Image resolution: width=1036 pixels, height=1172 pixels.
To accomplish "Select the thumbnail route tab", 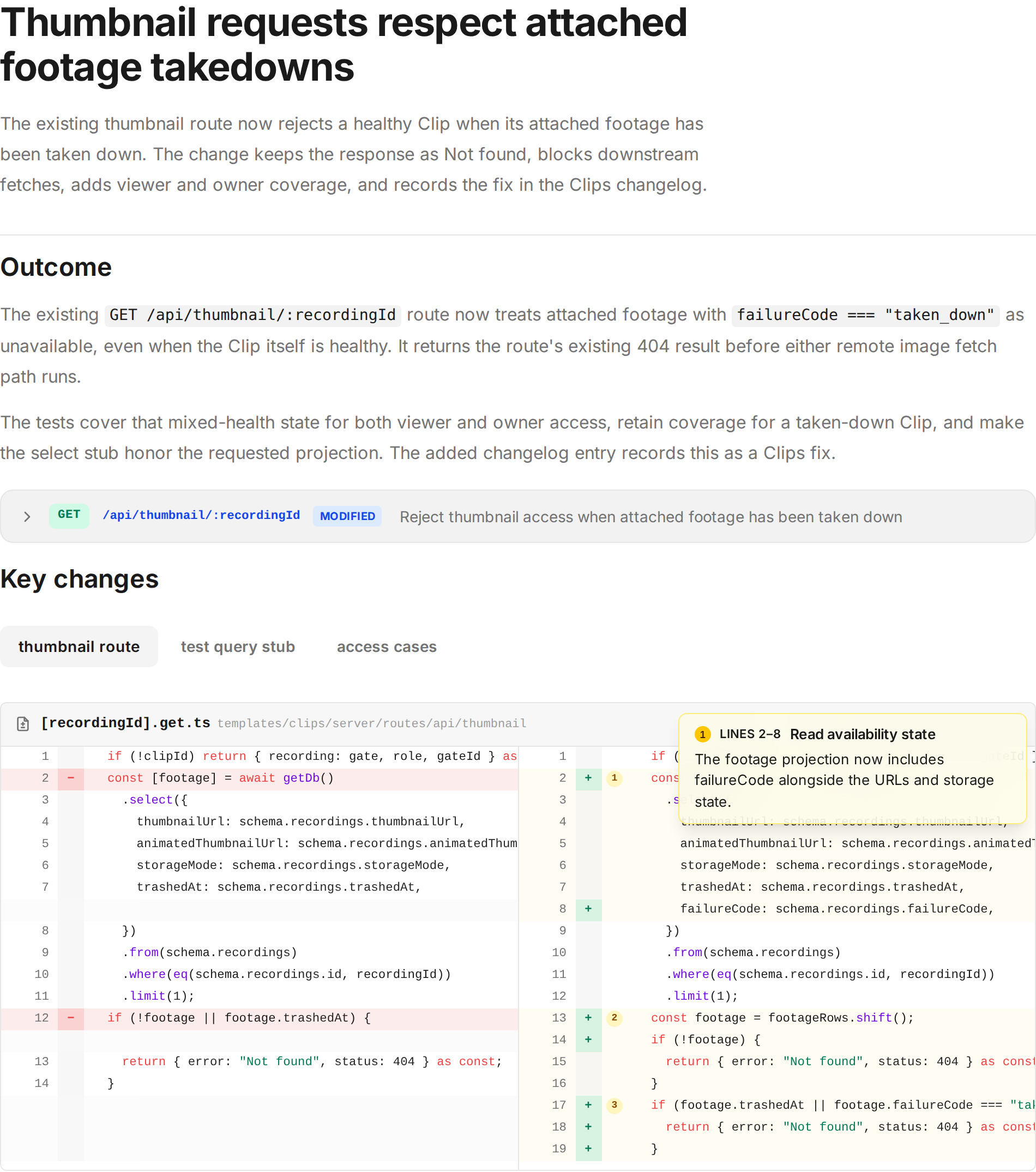I will 79,647.
